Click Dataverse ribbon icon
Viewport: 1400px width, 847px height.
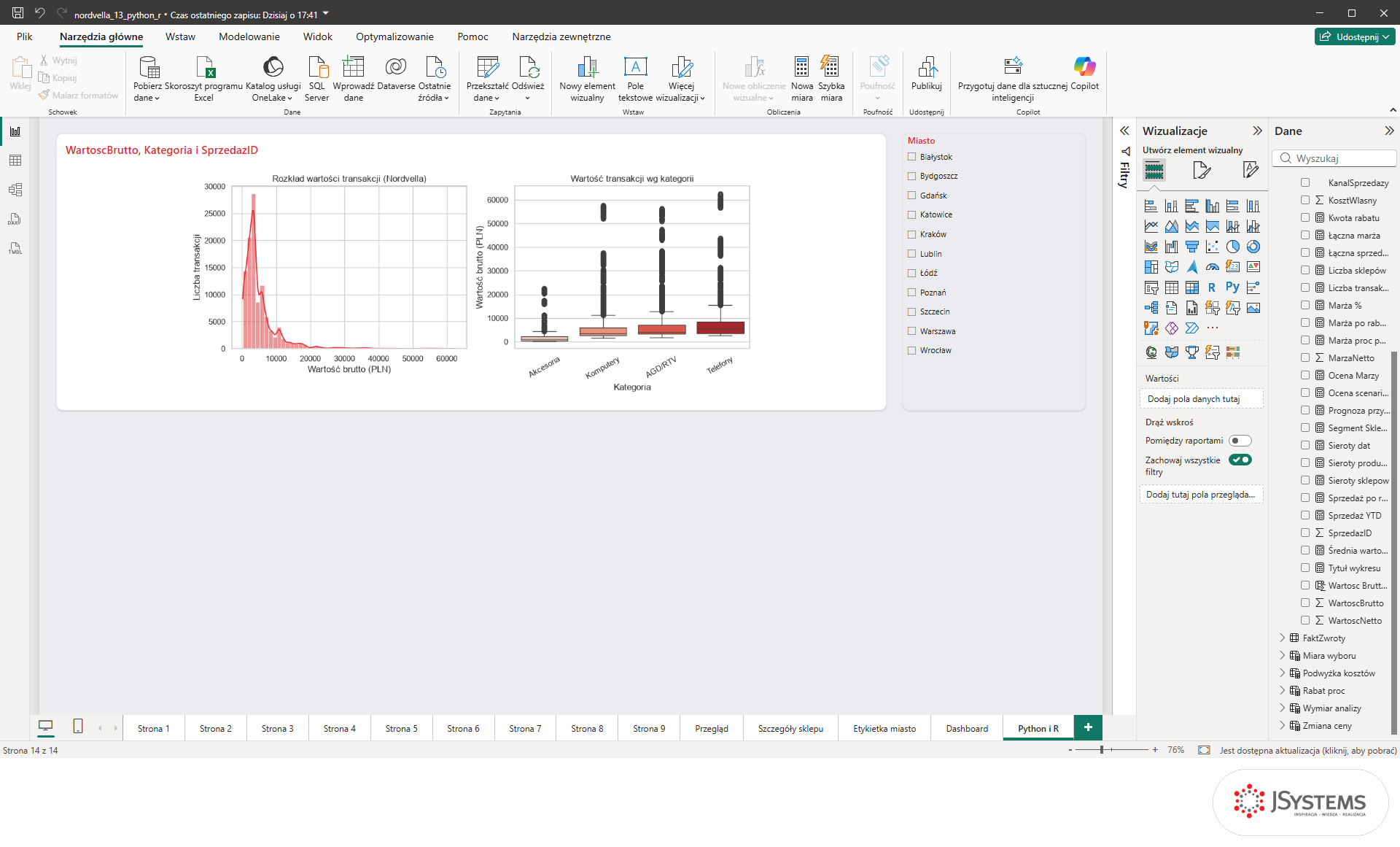click(x=396, y=73)
